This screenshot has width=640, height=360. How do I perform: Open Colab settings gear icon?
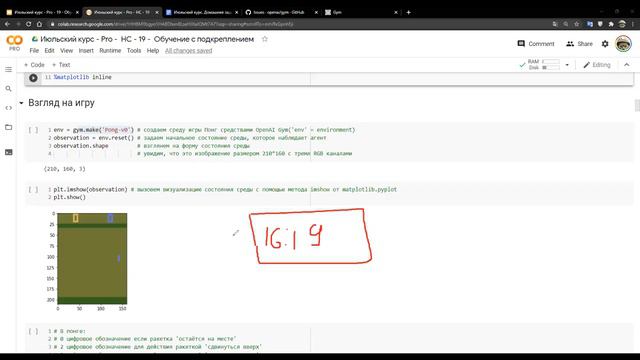(x=605, y=44)
